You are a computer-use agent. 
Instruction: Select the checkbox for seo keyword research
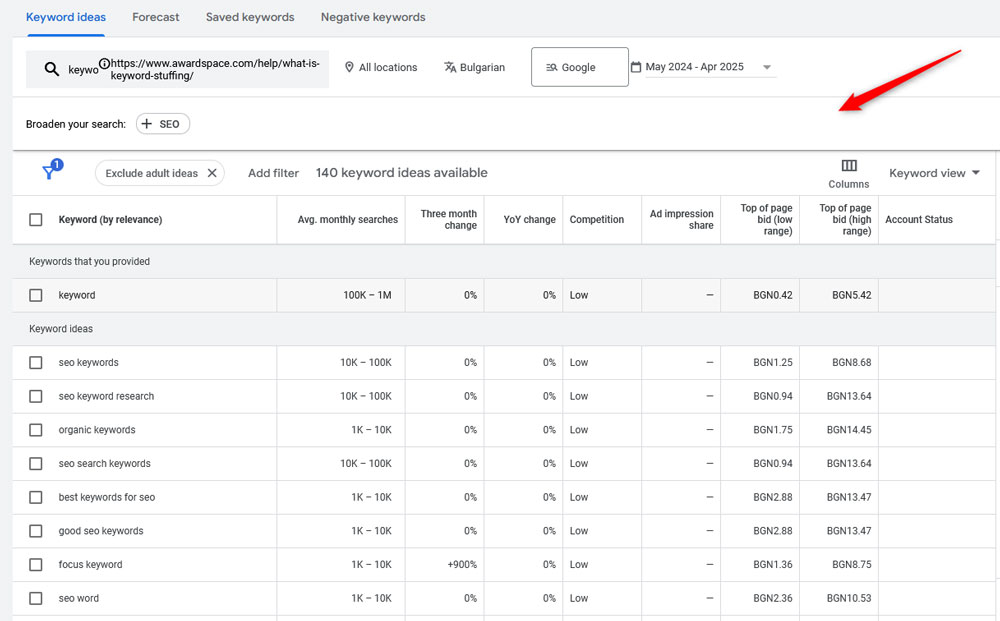click(36, 396)
